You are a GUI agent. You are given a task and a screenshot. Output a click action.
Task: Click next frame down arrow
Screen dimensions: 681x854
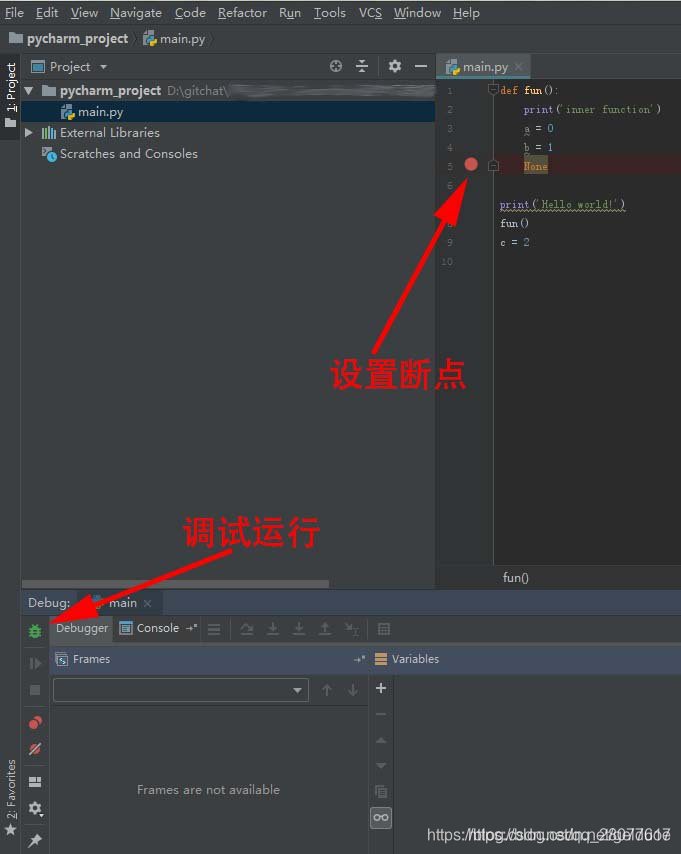[x=353, y=690]
